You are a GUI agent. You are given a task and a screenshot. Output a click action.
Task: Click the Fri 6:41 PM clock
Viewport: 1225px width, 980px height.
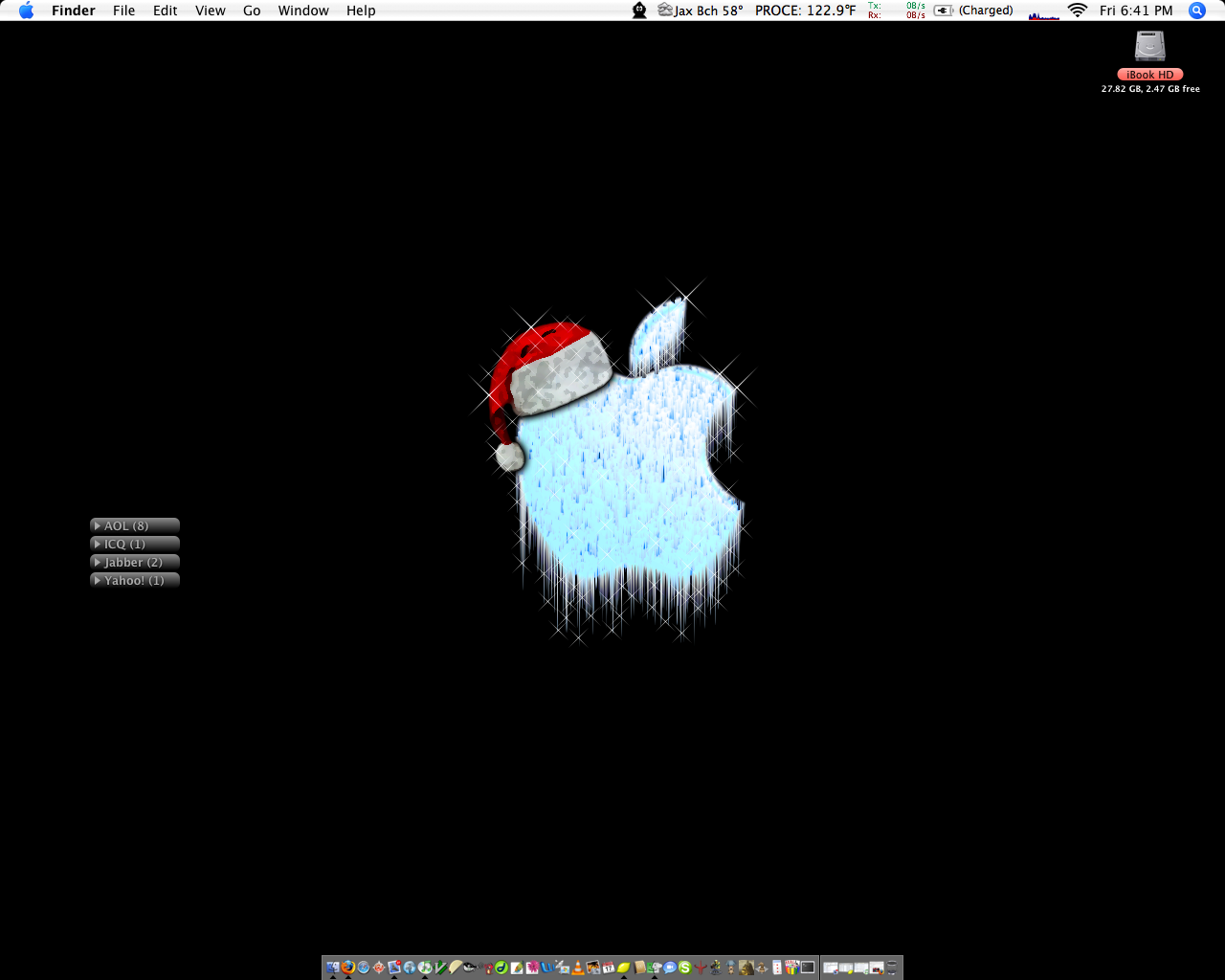coord(1136,11)
